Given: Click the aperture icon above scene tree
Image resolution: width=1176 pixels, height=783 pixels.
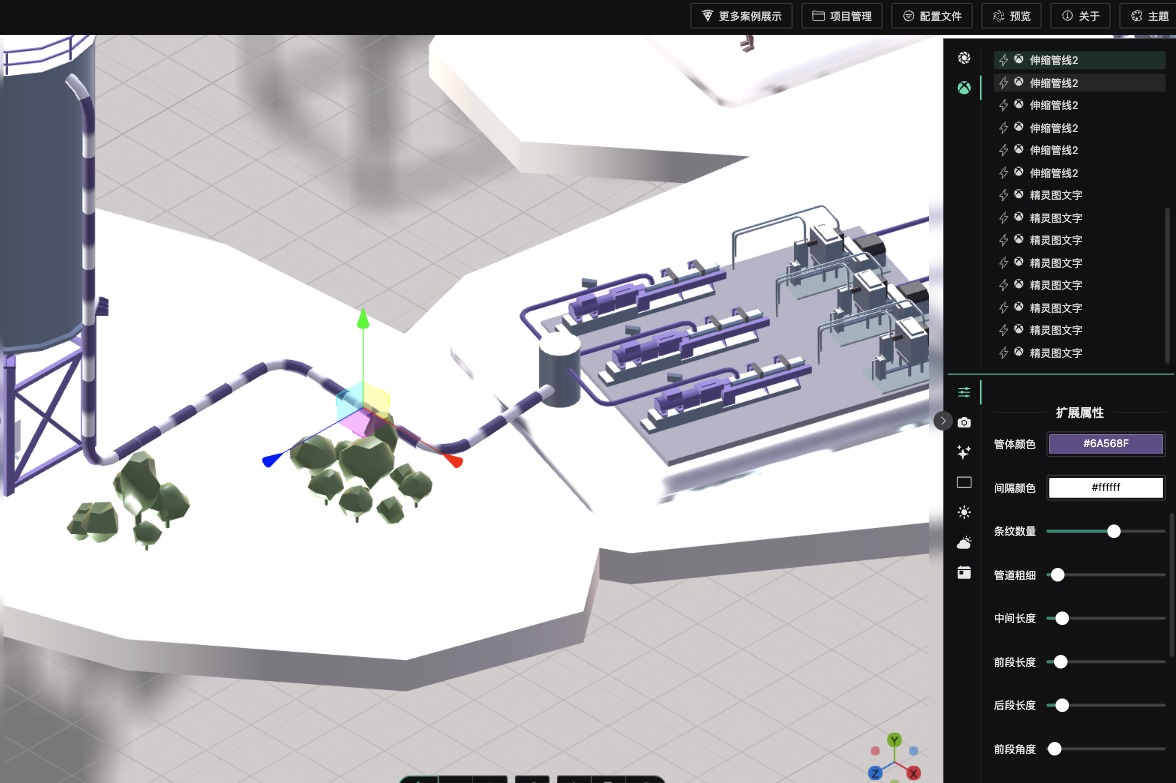Looking at the screenshot, I should (x=964, y=58).
